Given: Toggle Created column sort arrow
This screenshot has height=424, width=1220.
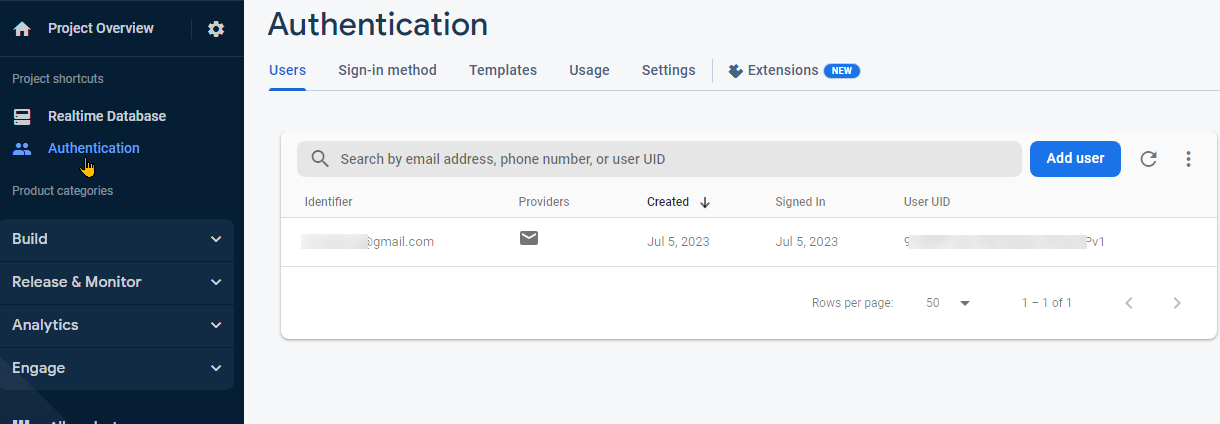Looking at the screenshot, I should (x=705, y=202).
